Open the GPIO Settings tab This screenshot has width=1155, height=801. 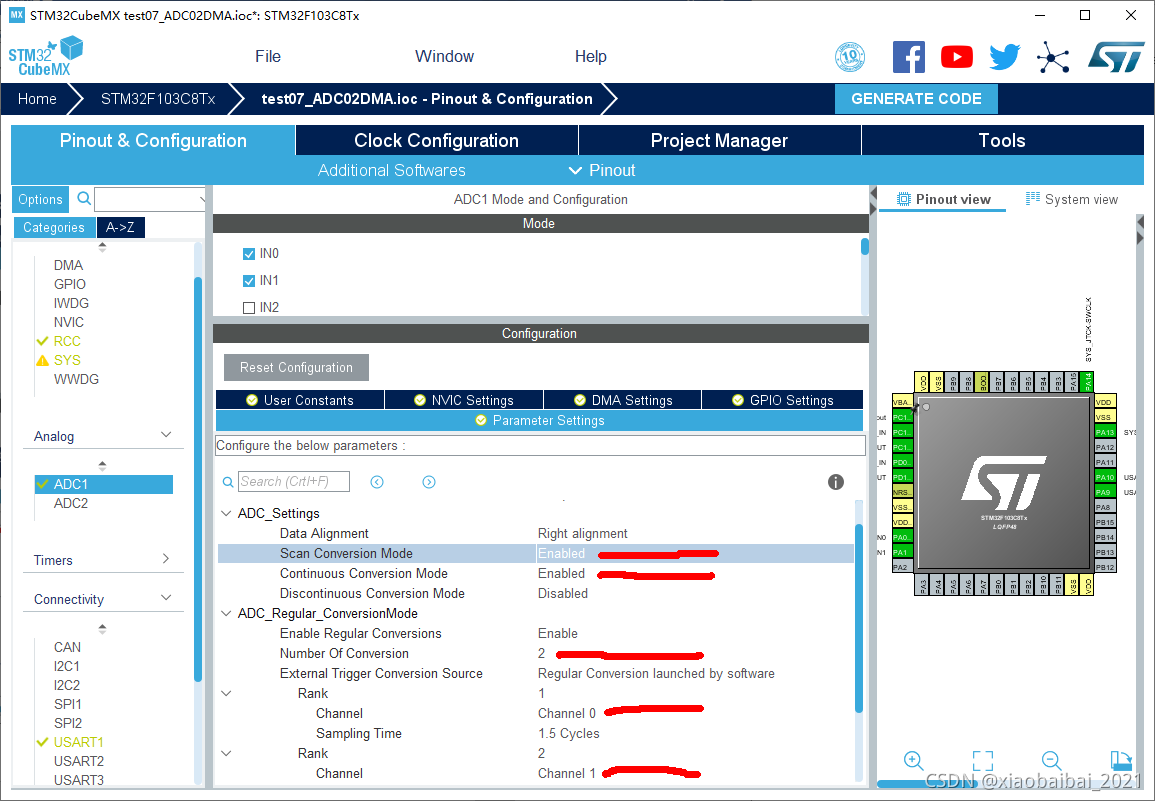(x=782, y=399)
